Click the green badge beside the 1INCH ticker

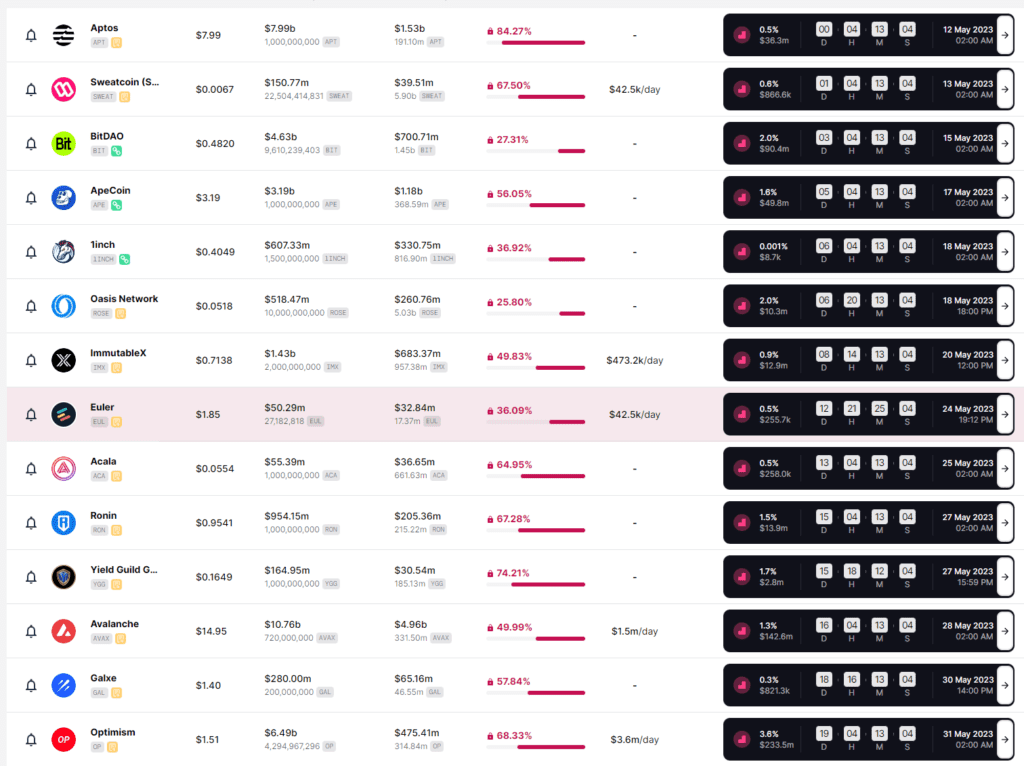click(x=125, y=259)
